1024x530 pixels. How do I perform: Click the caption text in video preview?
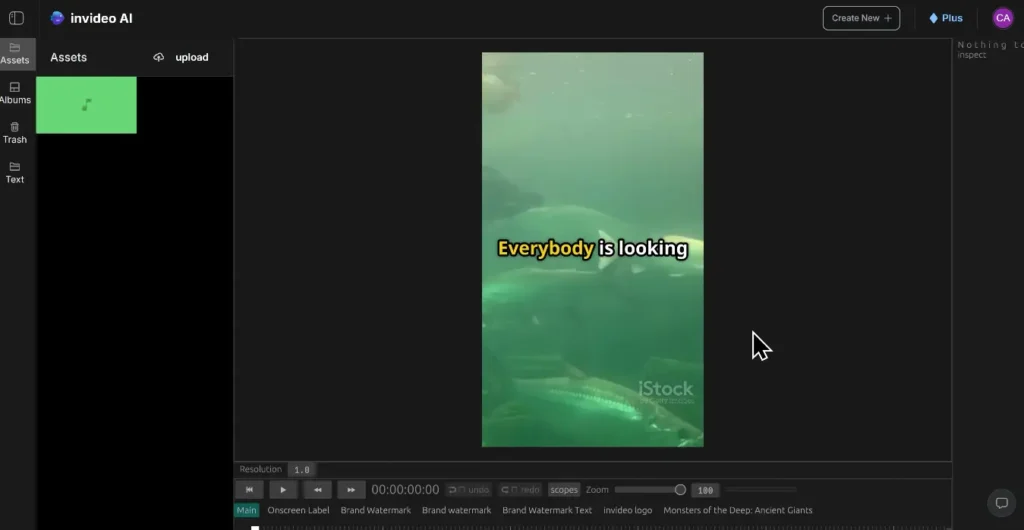(593, 249)
